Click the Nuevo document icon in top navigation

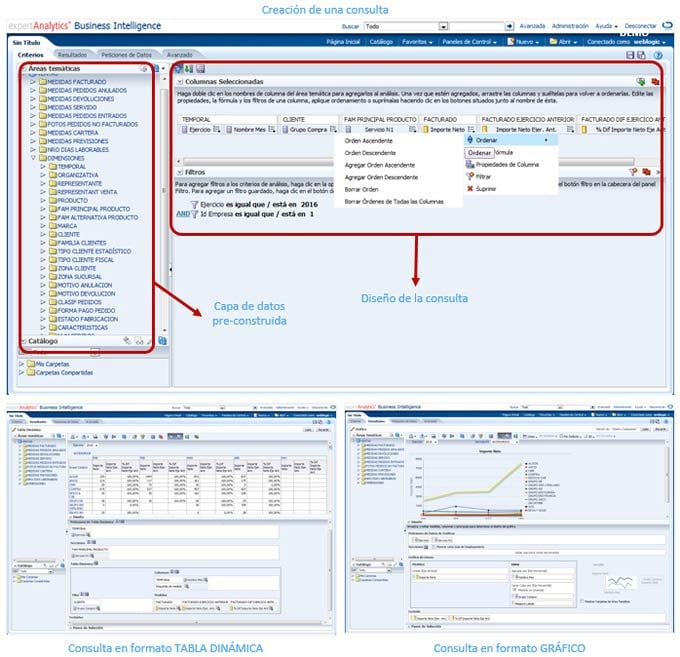[511, 42]
